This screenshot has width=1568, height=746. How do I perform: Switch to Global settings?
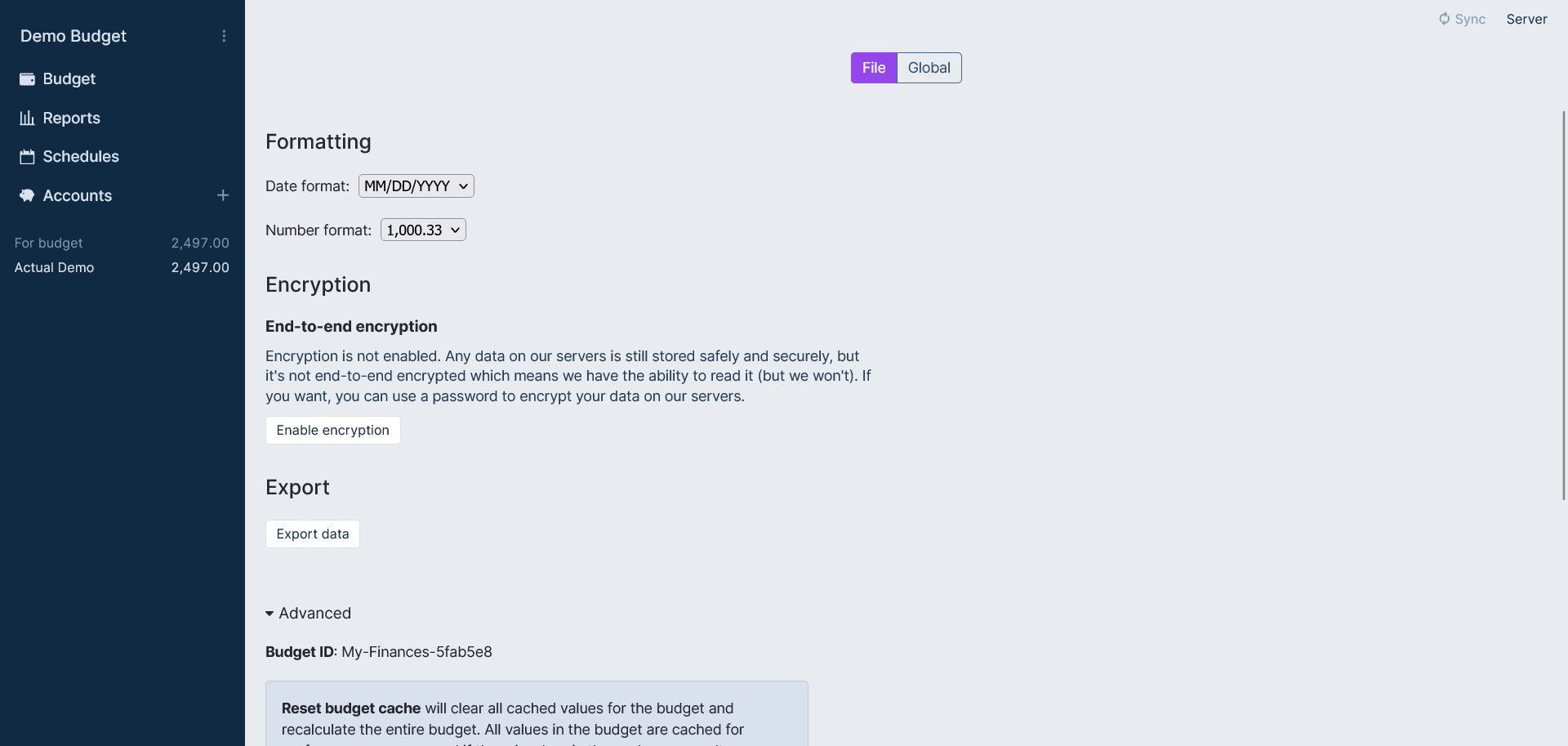tap(929, 68)
